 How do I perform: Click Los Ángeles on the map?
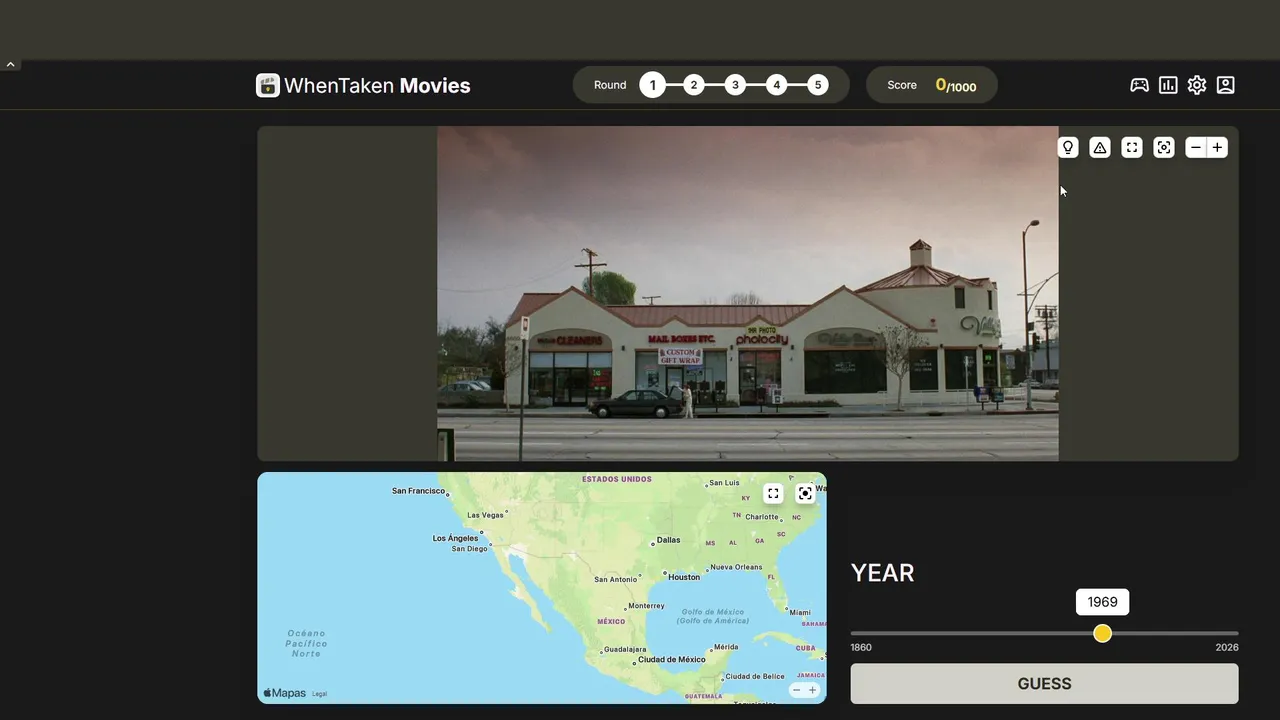[x=455, y=538]
